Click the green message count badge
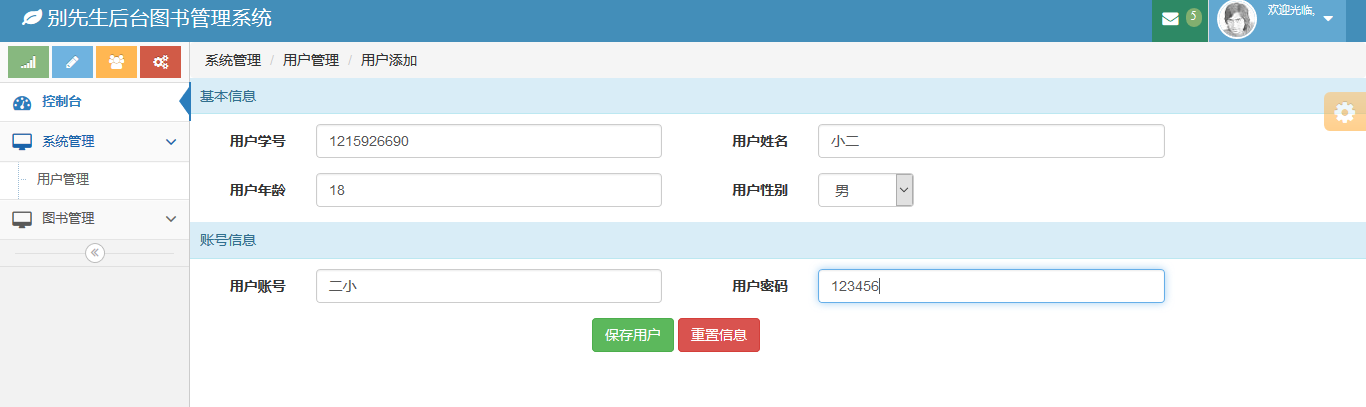 (1193, 17)
